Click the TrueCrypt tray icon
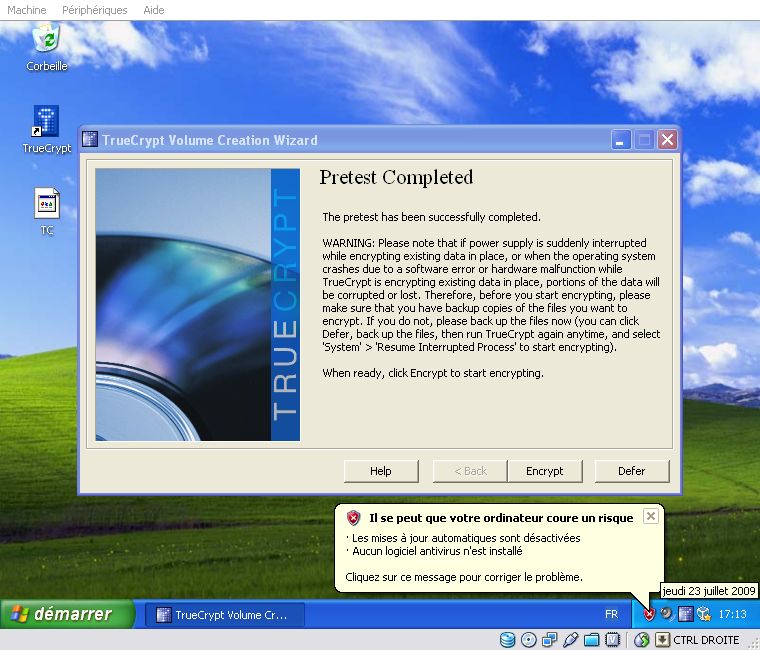760x650 pixels. (685, 614)
